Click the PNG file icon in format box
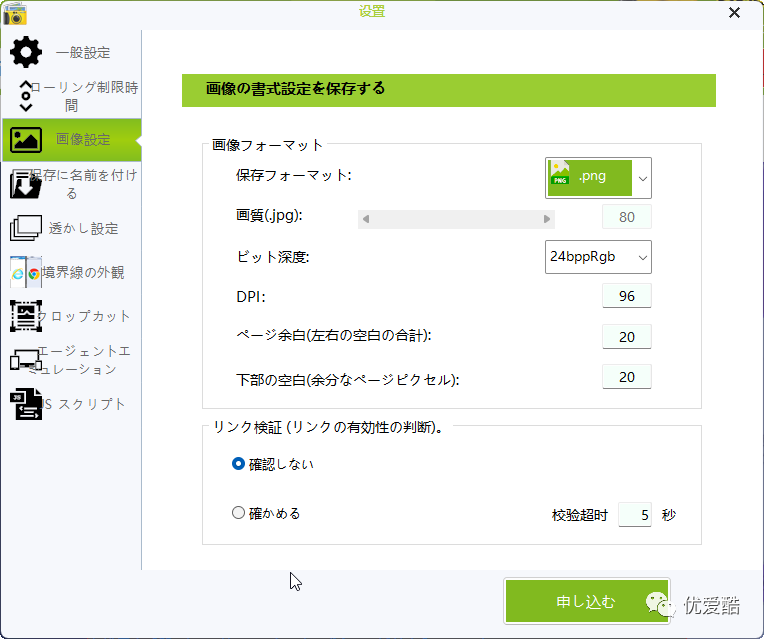 559,173
